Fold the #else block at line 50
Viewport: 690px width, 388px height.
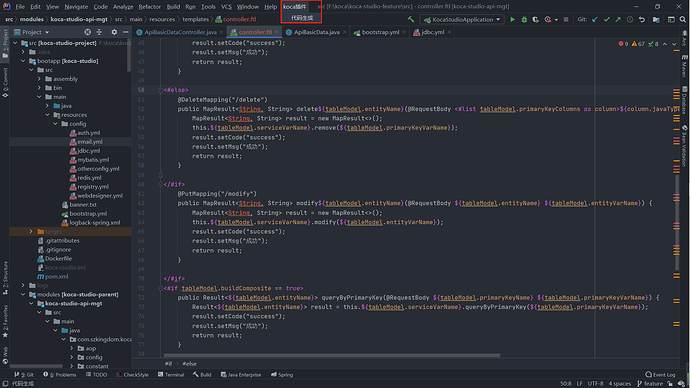[160, 90]
